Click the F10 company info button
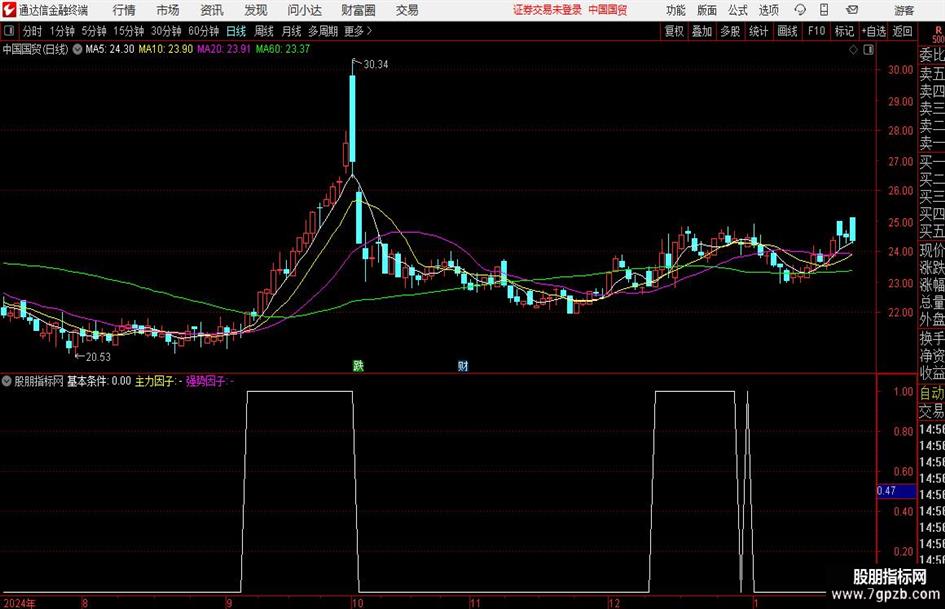Screen dimensions: 945x609 pyautogui.click(x=816, y=31)
